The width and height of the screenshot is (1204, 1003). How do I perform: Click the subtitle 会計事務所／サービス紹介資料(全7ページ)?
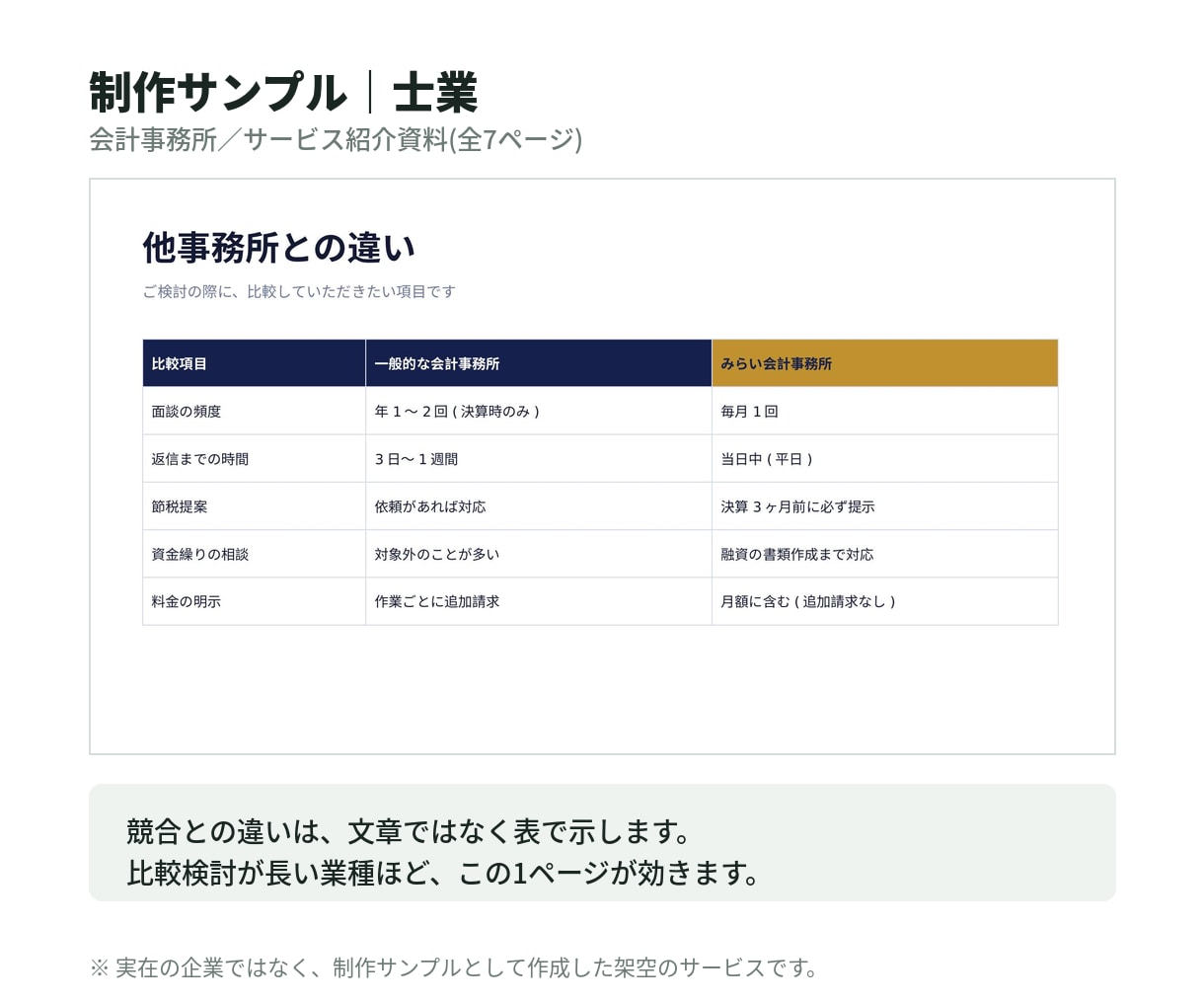(x=336, y=139)
